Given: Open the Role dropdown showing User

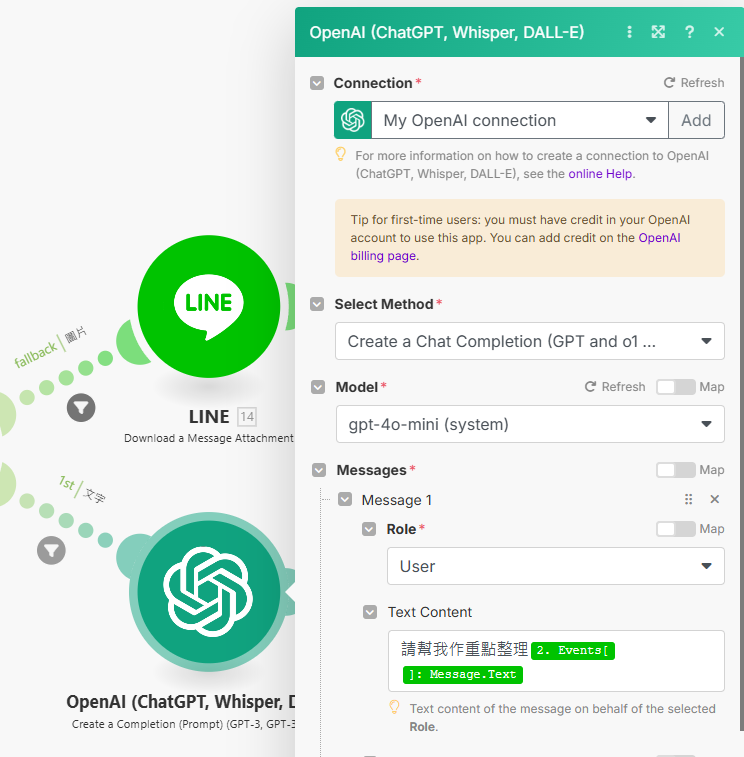Looking at the screenshot, I should tap(556, 566).
